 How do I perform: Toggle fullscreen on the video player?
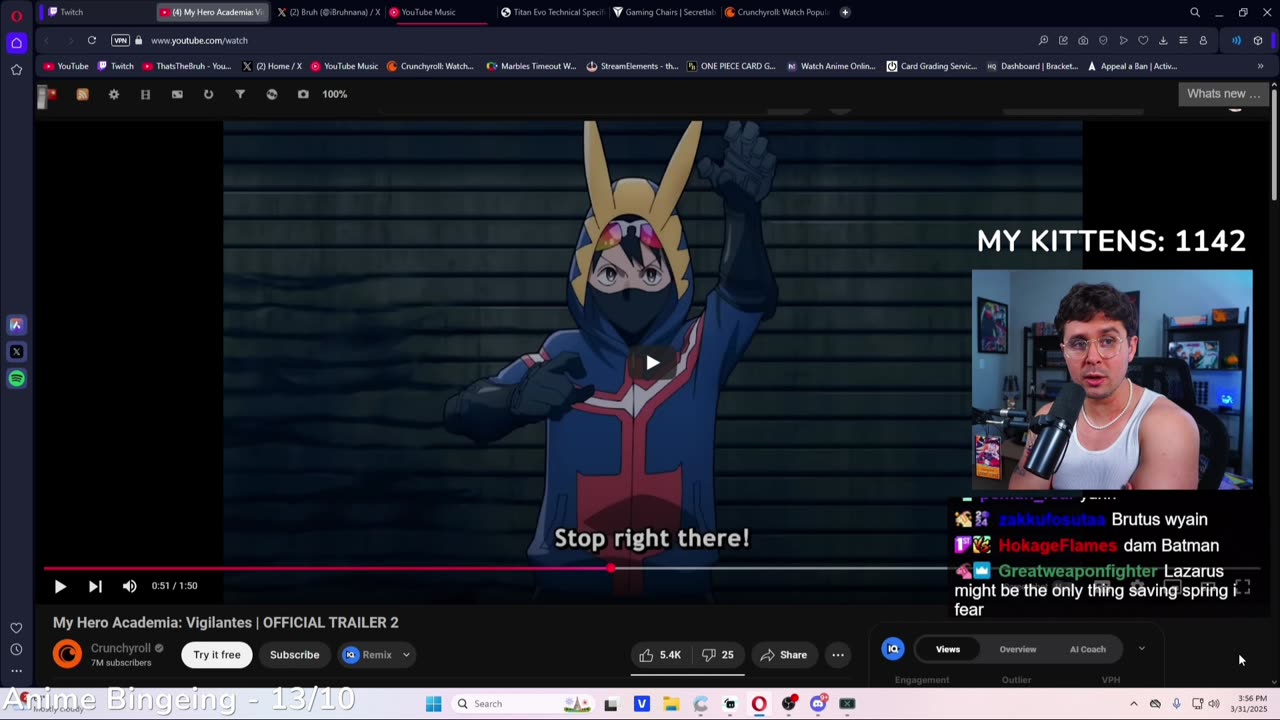[x=1242, y=587]
